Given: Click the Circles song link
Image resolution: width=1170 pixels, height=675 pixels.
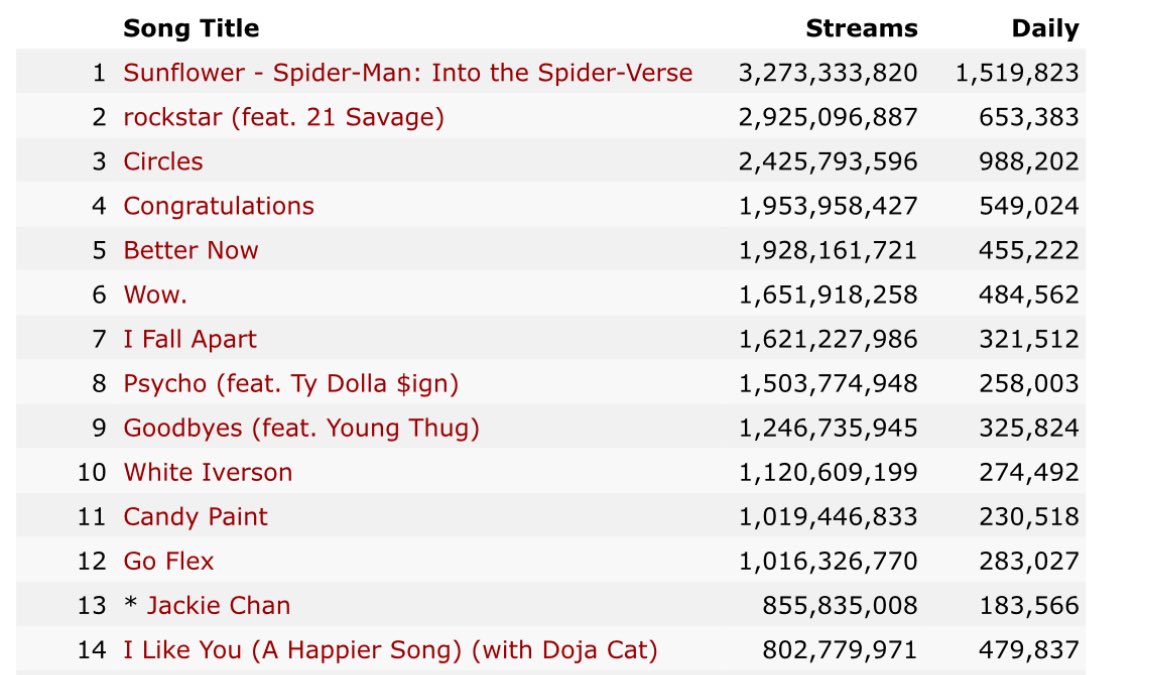Looking at the screenshot, I should pyautogui.click(x=163, y=161).
